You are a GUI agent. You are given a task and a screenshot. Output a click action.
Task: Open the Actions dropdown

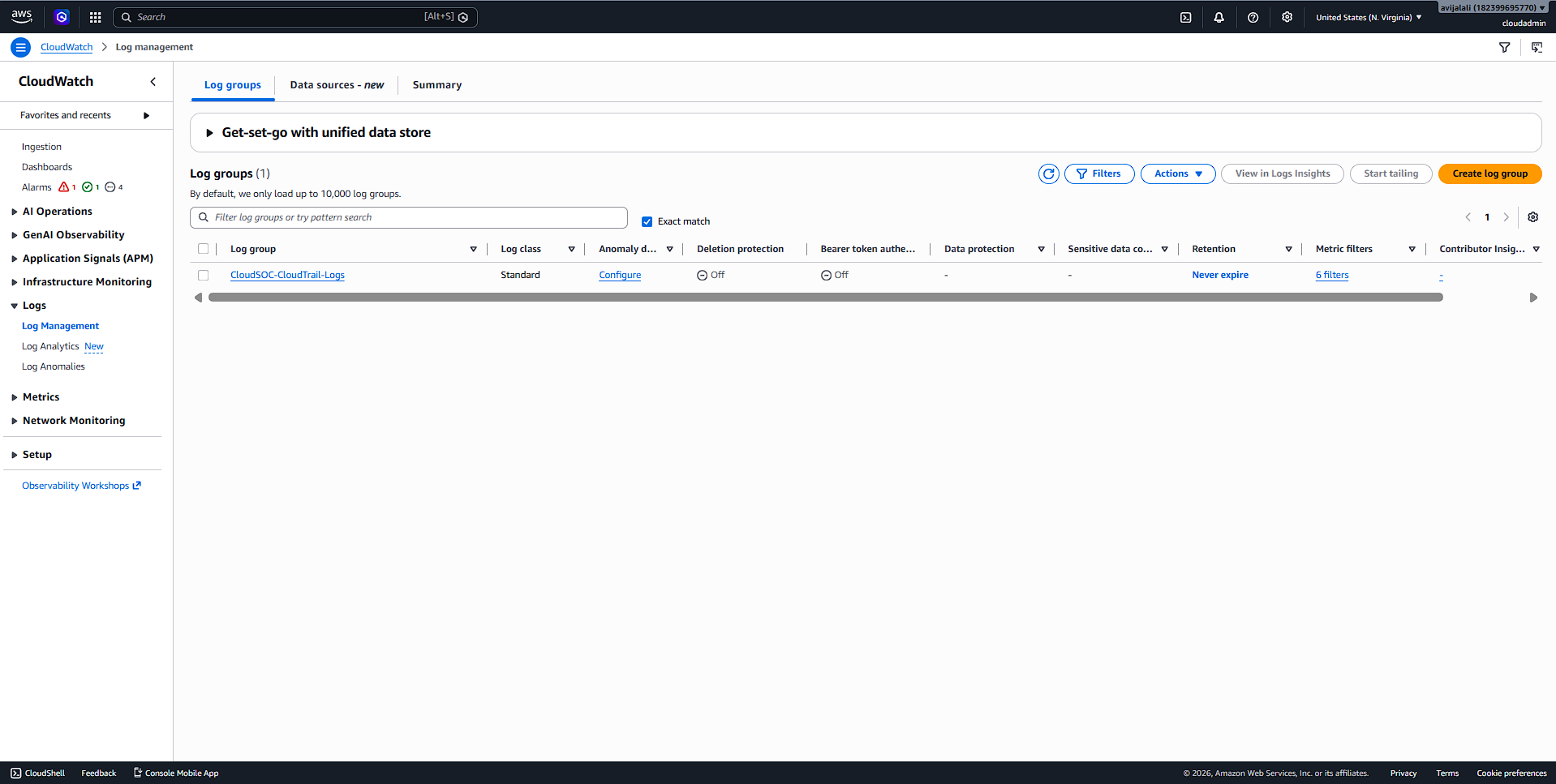[1178, 174]
